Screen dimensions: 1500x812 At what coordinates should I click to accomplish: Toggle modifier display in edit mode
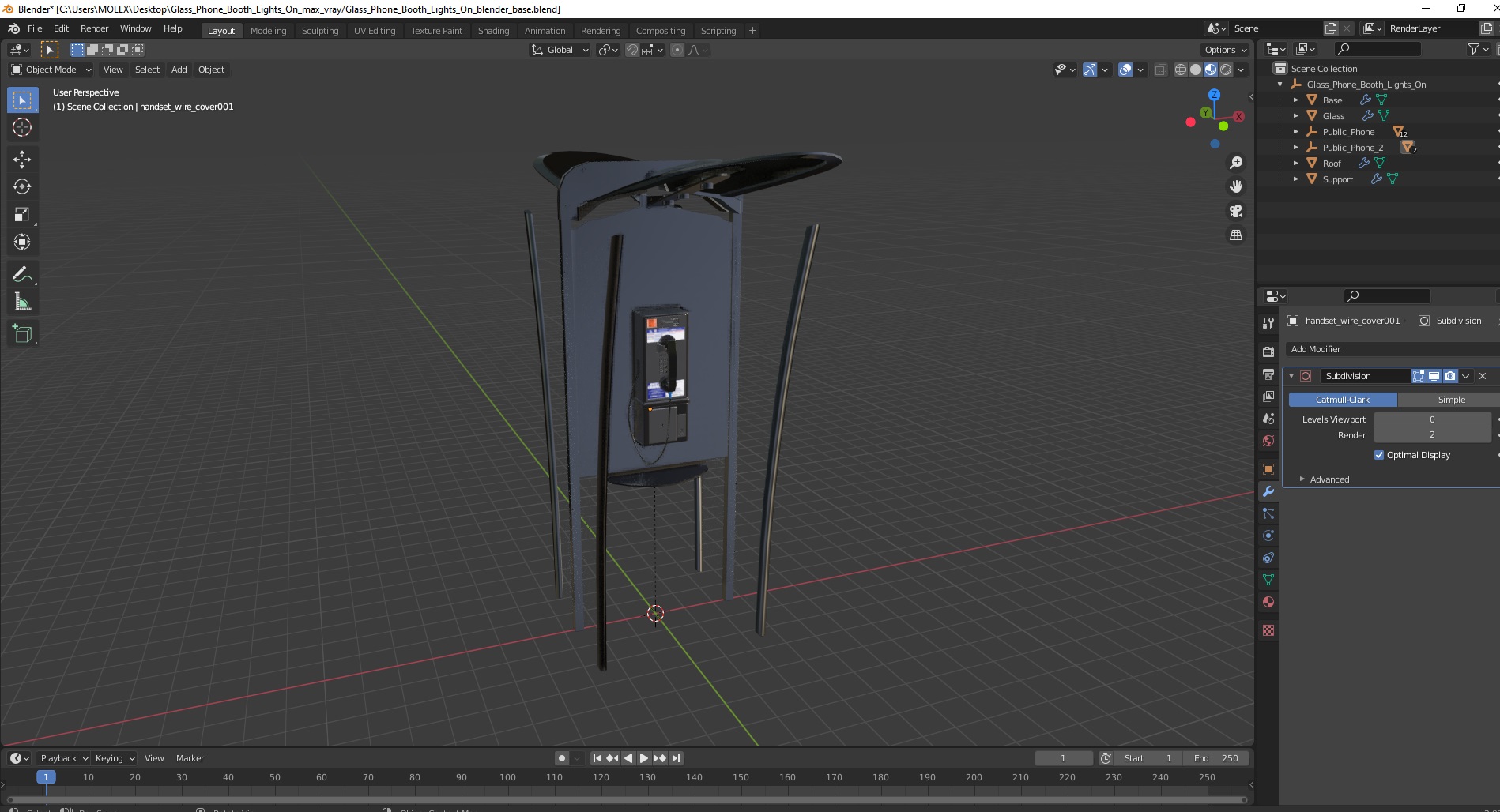[1419, 376]
